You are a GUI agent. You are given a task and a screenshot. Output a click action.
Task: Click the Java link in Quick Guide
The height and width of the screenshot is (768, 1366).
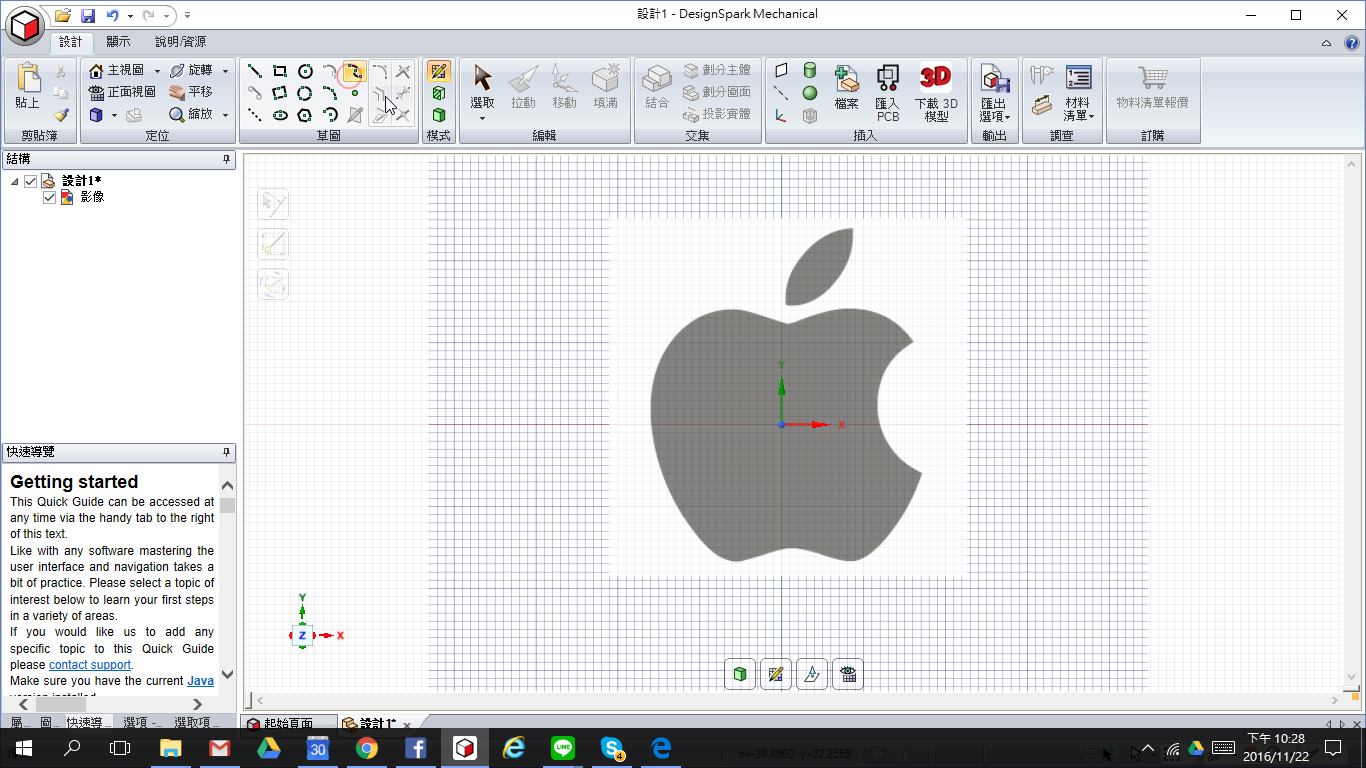click(x=200, y=681)
